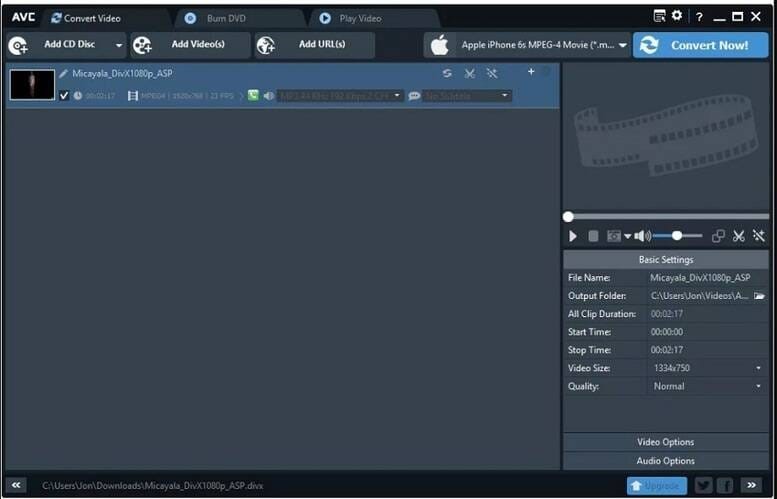Viewport: 777px width, 499px height.
Task: Click the pop-out preview window icon
Action: tap(718, 236)
